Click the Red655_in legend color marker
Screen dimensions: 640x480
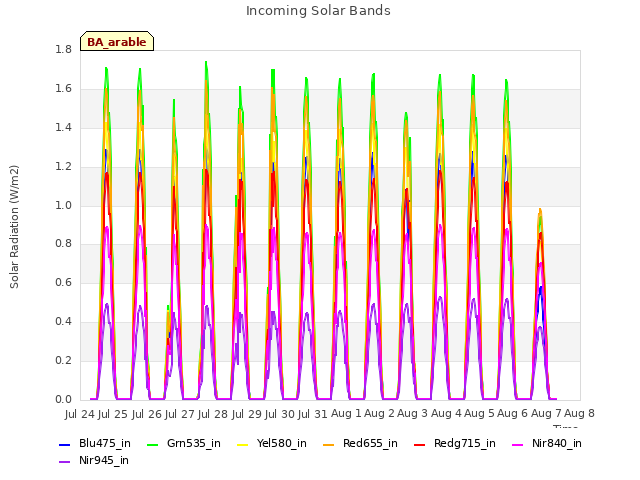pyautogui.click(x=329, y=444)
